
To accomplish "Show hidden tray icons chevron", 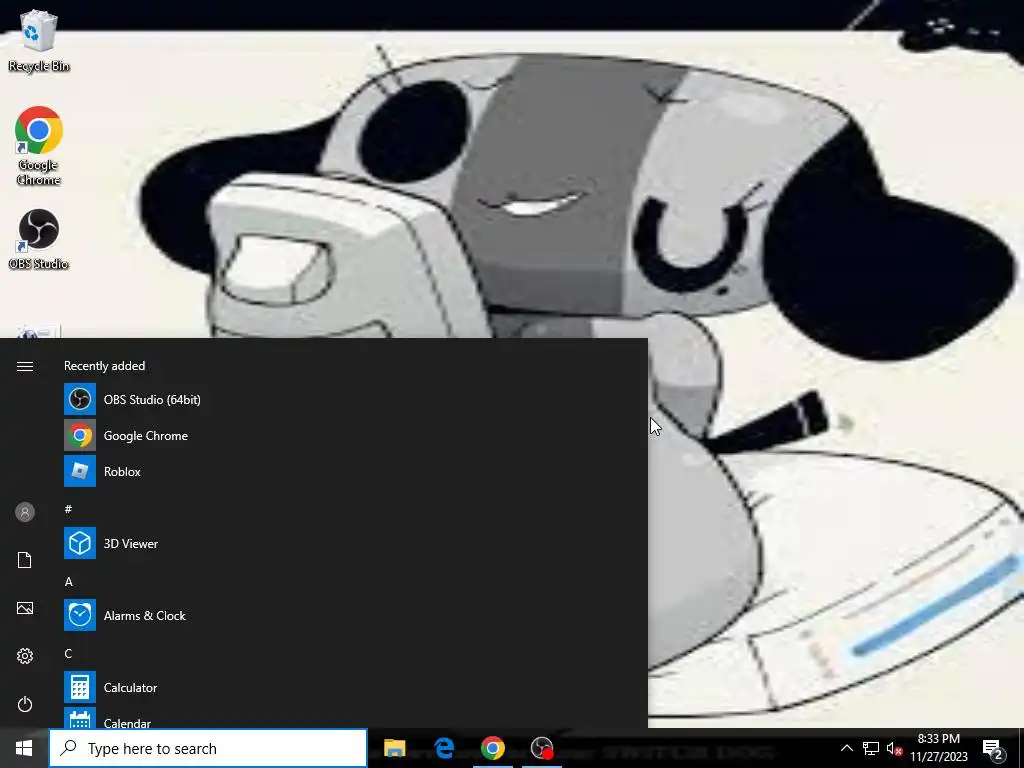I will [846, 748].
